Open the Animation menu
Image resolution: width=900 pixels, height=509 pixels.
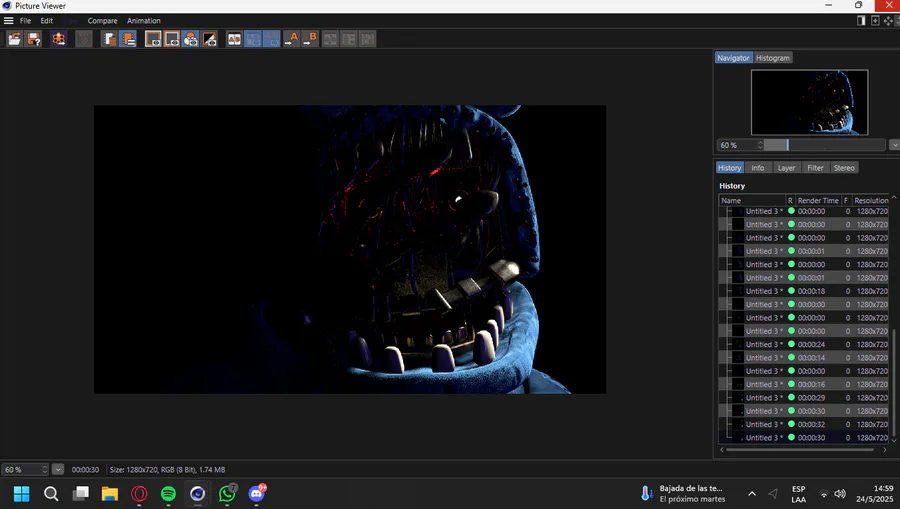[143, 21]
